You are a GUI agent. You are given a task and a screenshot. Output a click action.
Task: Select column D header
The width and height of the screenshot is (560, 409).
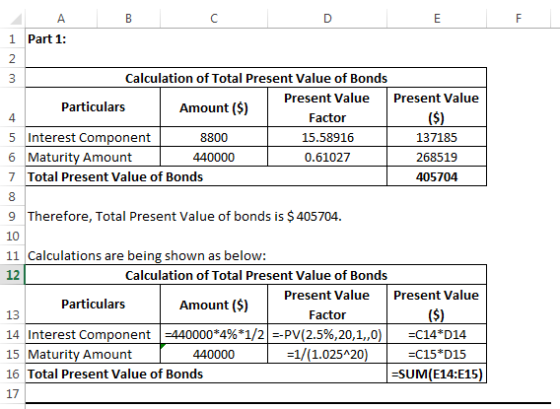point(327,18)
